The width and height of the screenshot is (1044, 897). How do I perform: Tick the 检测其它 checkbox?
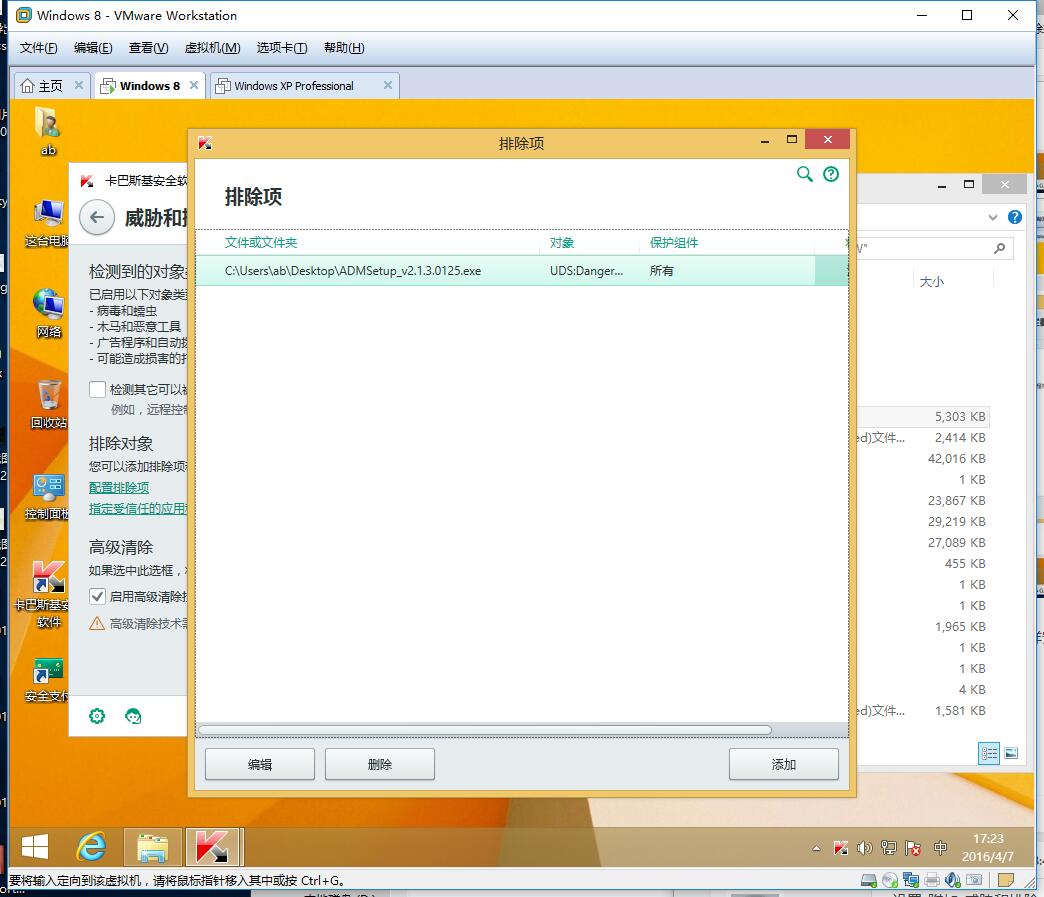point(97,389)
